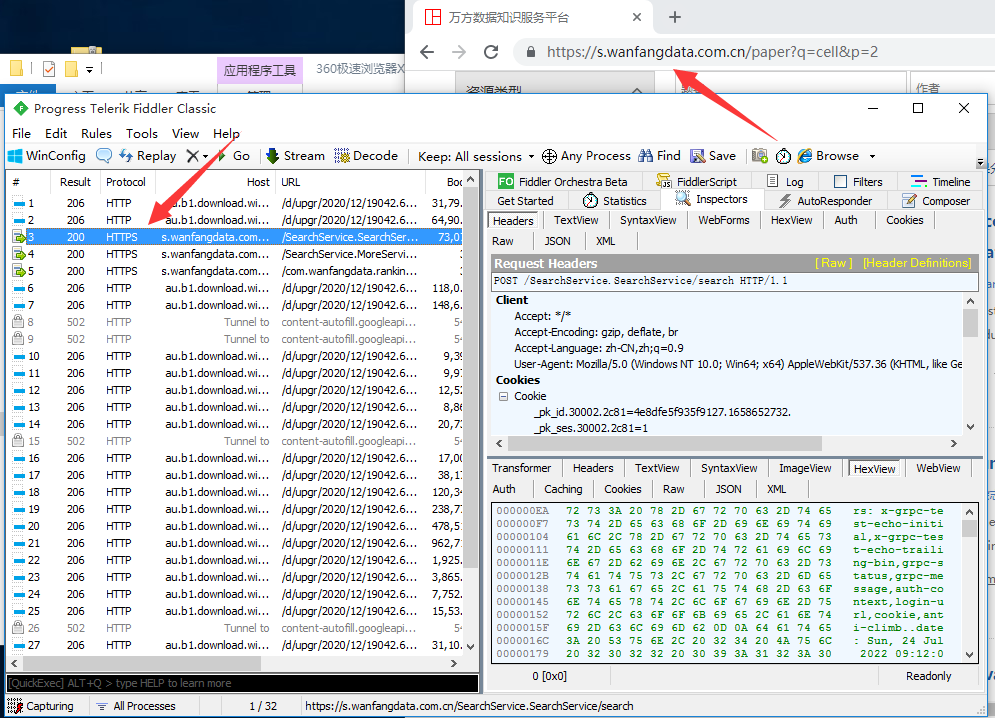
Task: Click All Processes filter in status bar
Action: point(136,706)
